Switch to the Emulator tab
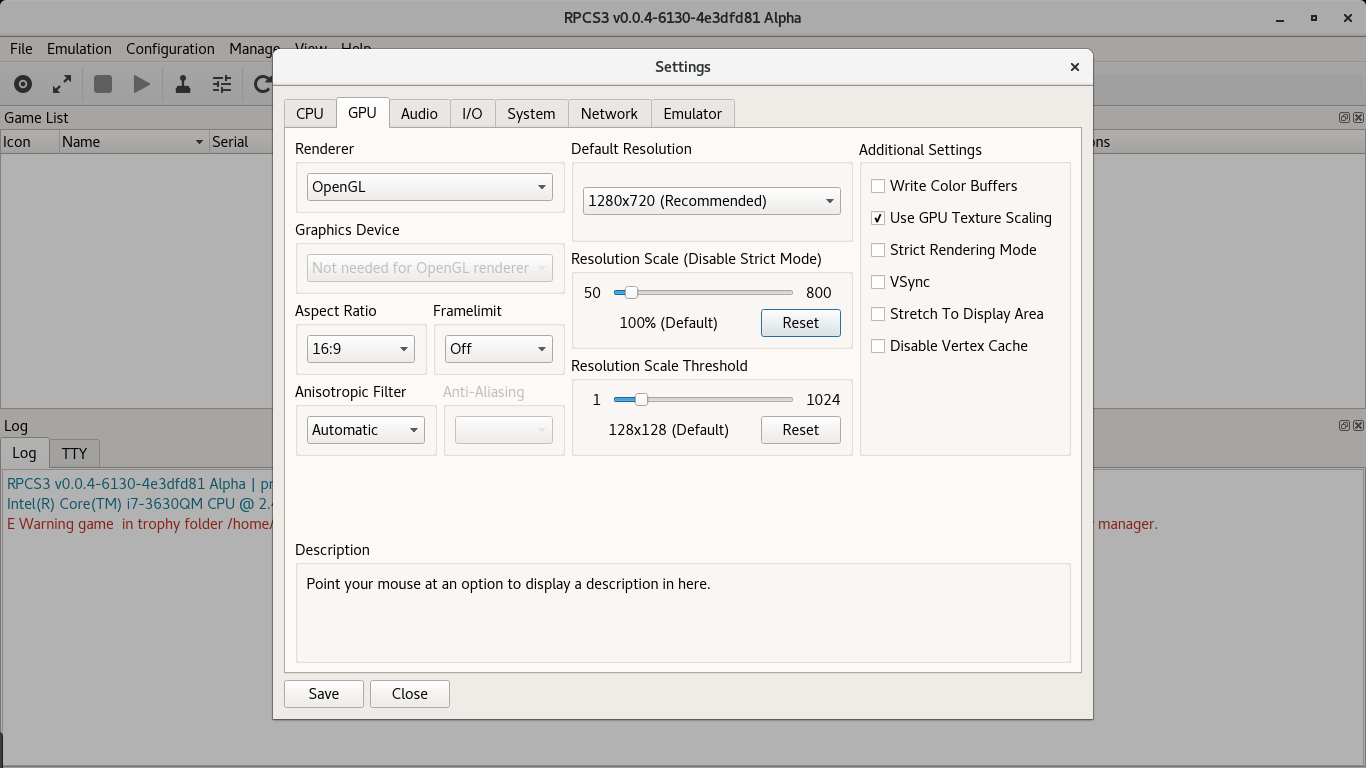The width and height of the screenshot is (1366, 768). pyautogui.click(x=693, y=114)
